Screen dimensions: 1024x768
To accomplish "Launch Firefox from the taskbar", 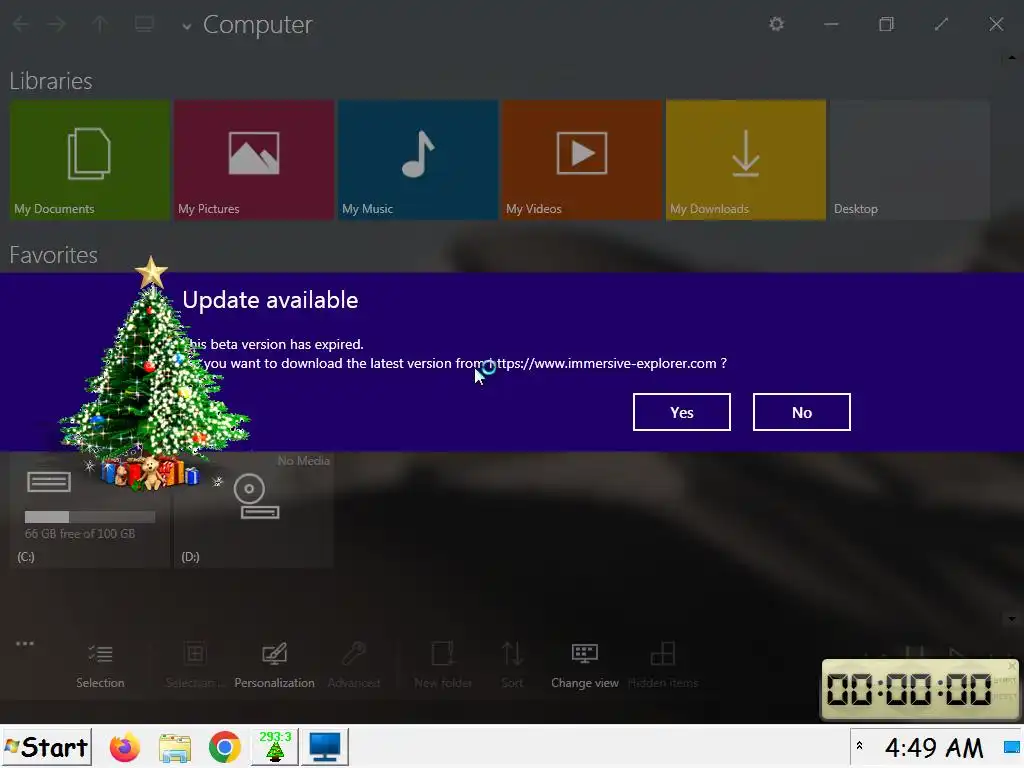I will coord(125,747).
